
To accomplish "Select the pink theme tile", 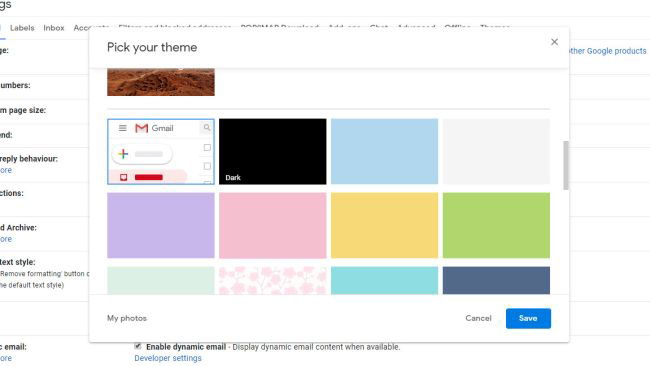I will (272, 225).
